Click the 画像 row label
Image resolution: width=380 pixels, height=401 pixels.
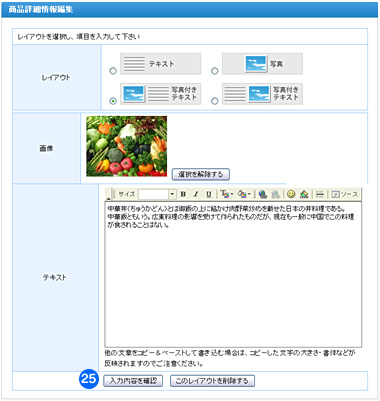point(46,148)
